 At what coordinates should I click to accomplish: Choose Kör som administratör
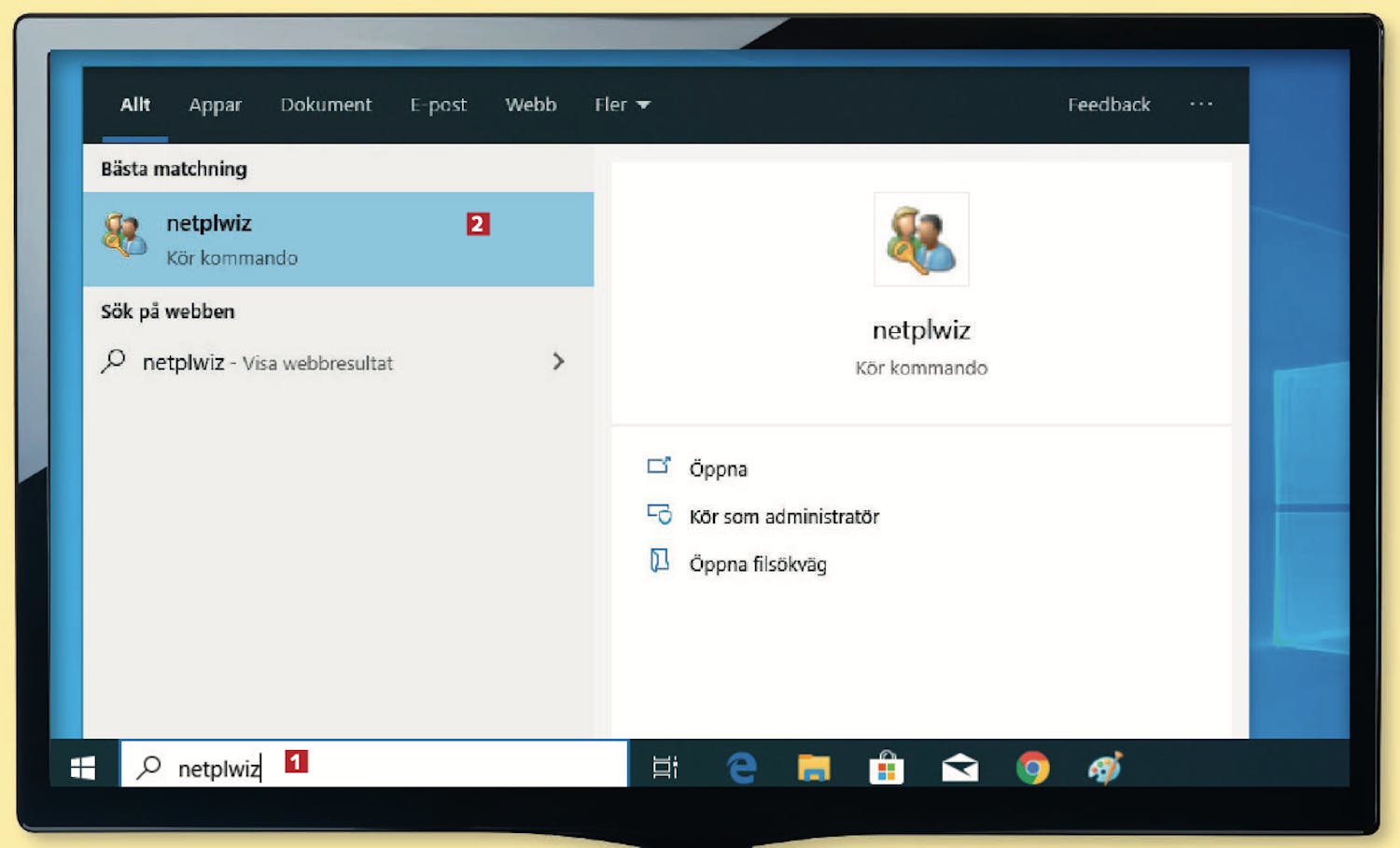tap(784, 517)
